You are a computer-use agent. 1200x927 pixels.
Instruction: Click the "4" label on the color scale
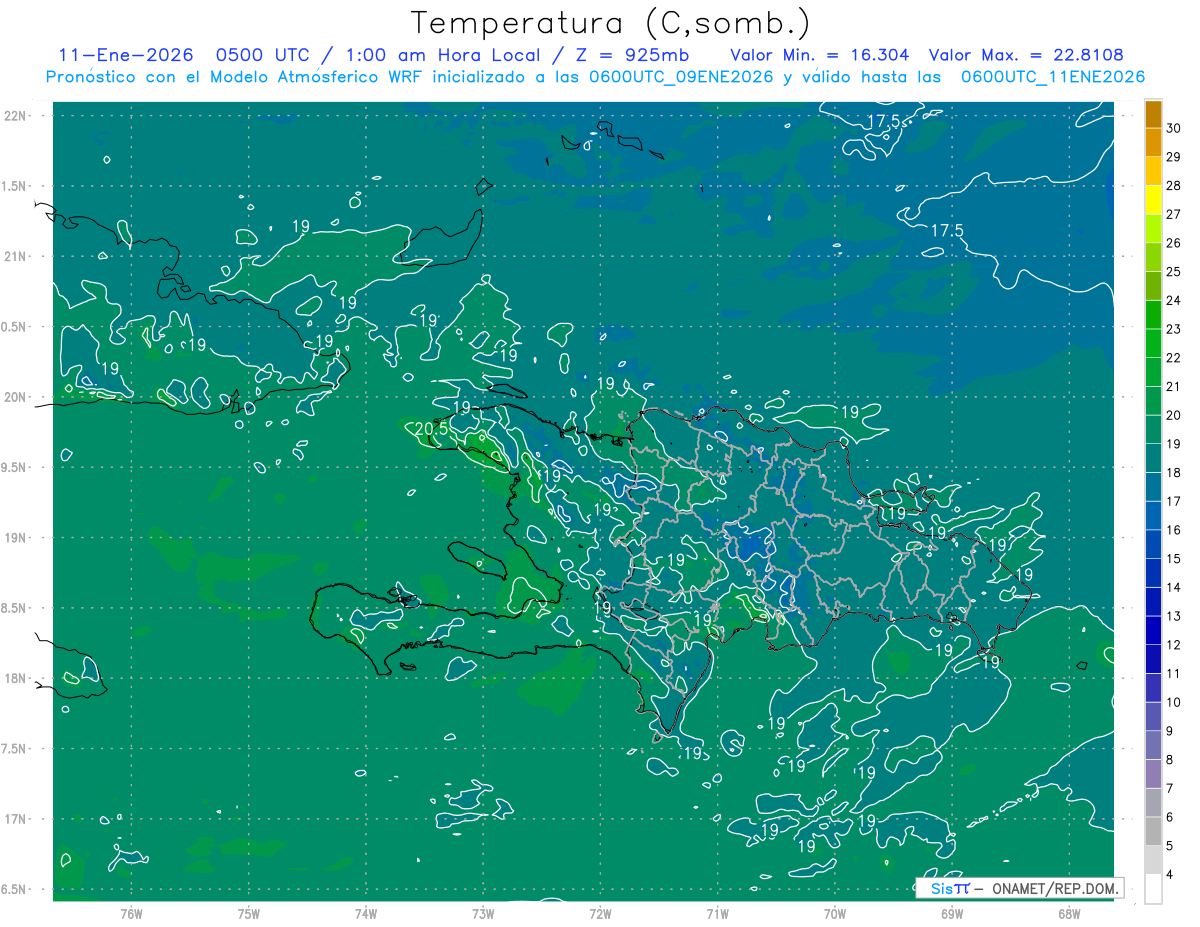1170,874
